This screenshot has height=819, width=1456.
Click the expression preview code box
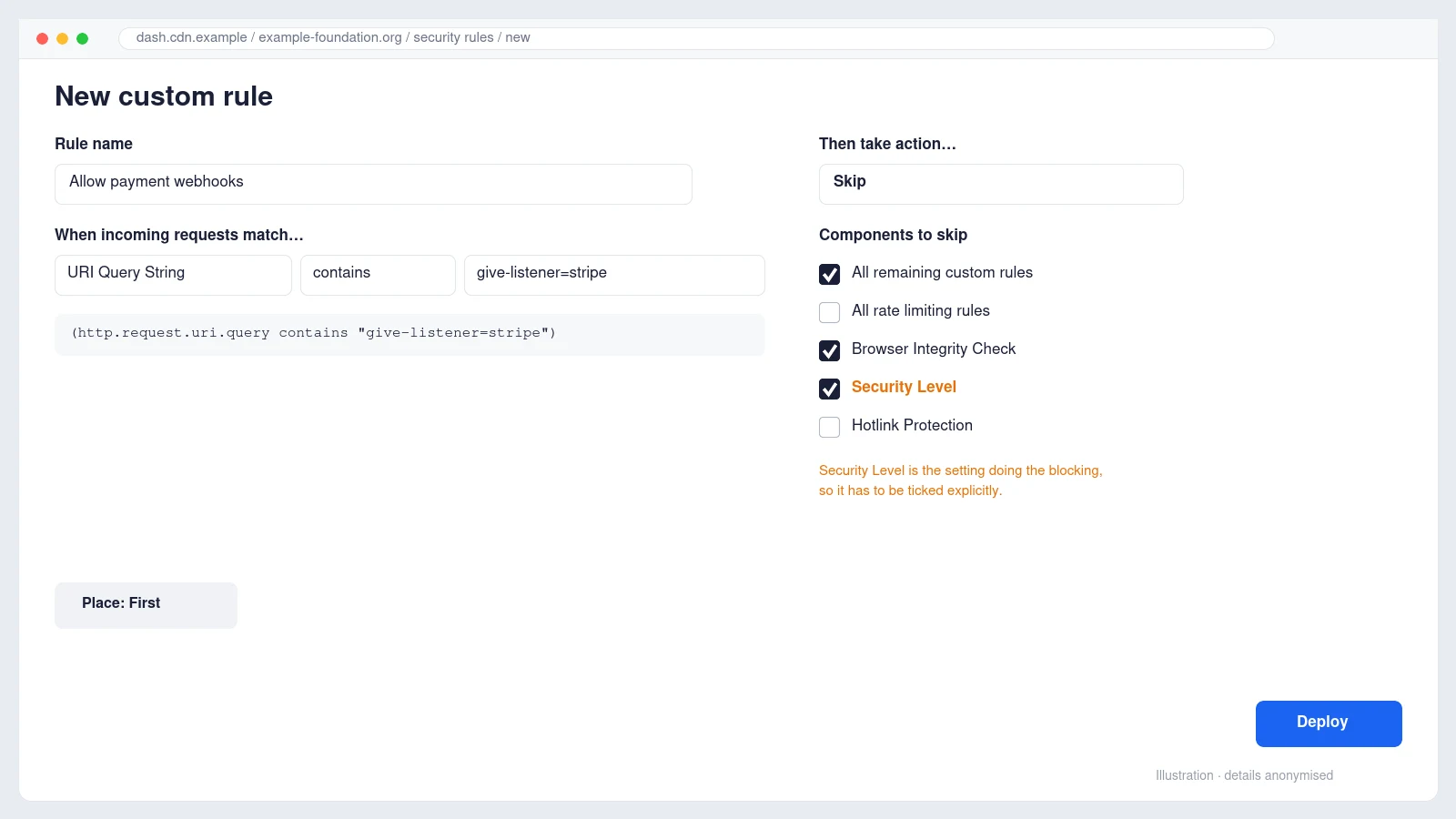tap(409, 334)
